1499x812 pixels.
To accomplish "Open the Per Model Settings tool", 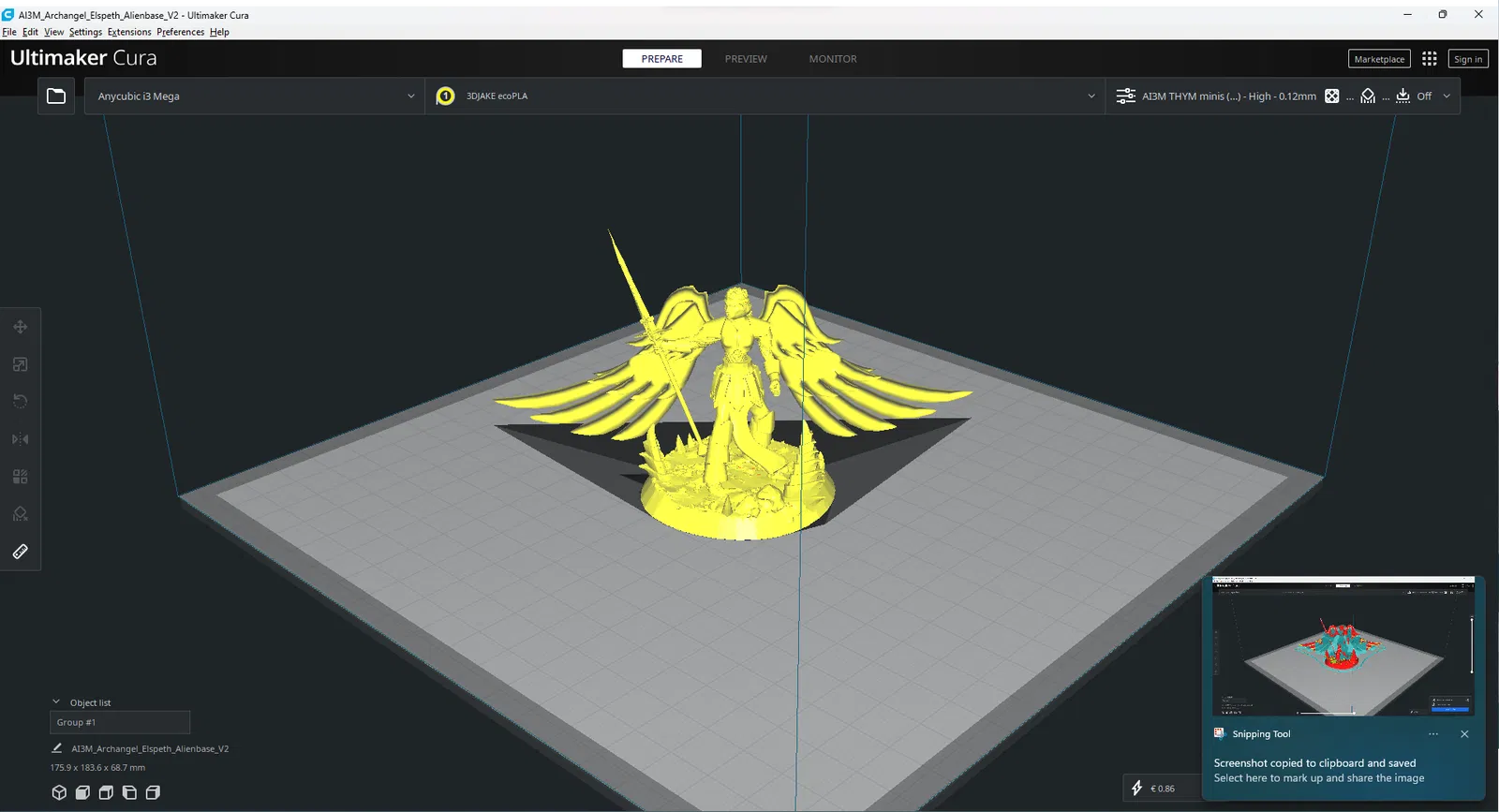I will point(21,477).
